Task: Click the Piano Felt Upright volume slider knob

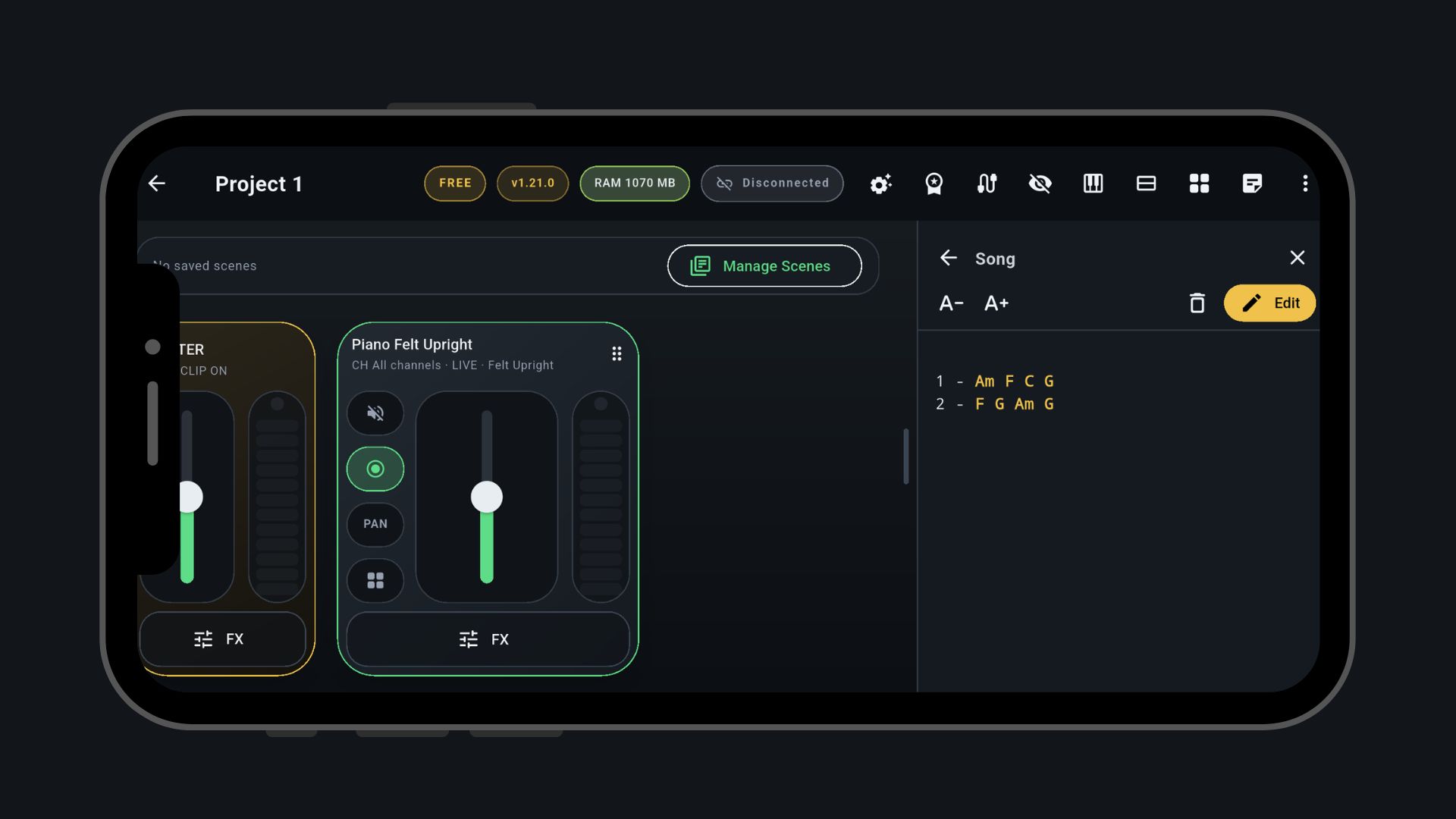Action: [487, 497]
